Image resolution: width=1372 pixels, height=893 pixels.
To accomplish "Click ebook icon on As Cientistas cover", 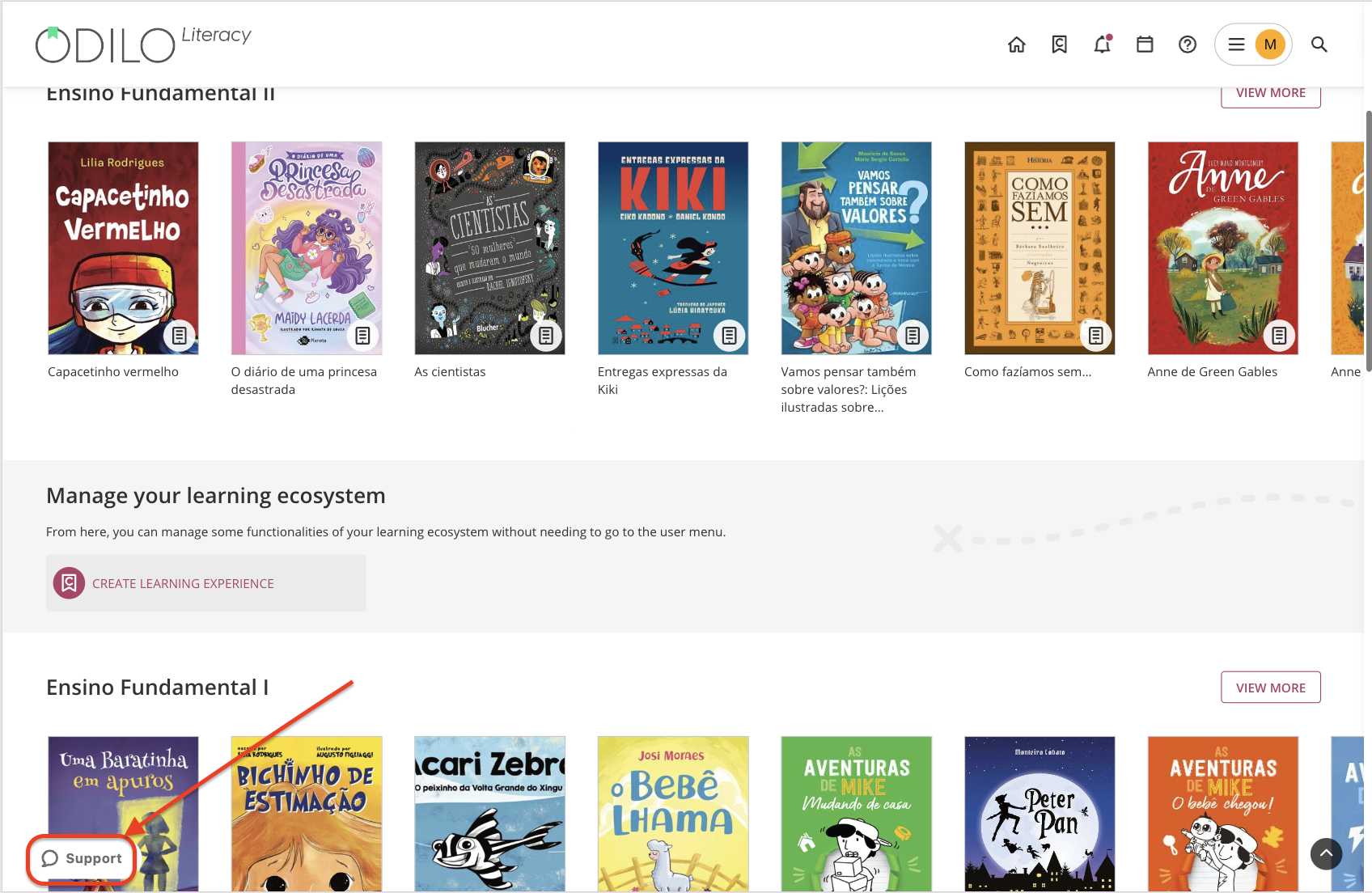I will (546, 335).
